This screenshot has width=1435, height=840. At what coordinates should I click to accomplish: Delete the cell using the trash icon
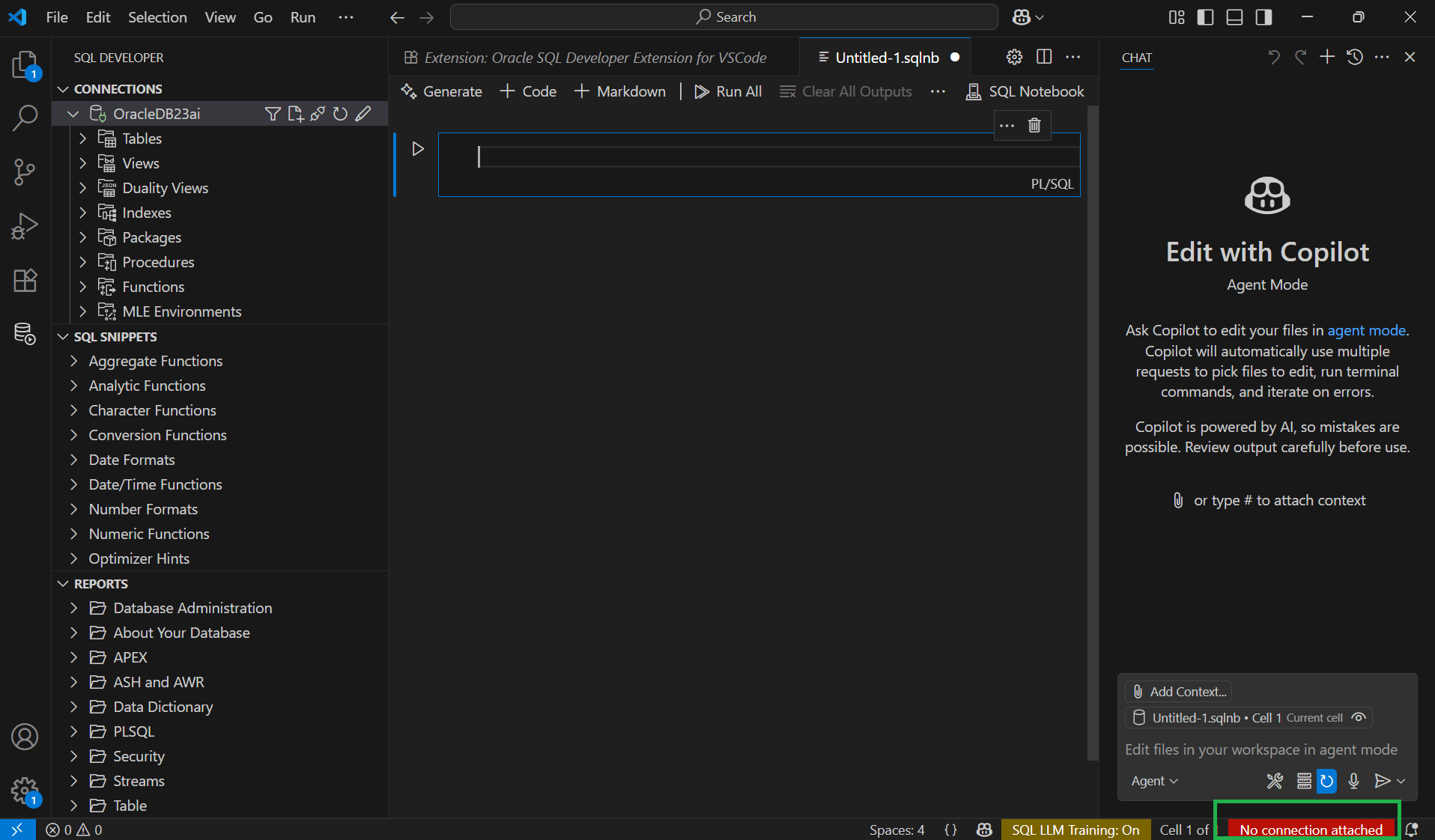click(1034, 125)
